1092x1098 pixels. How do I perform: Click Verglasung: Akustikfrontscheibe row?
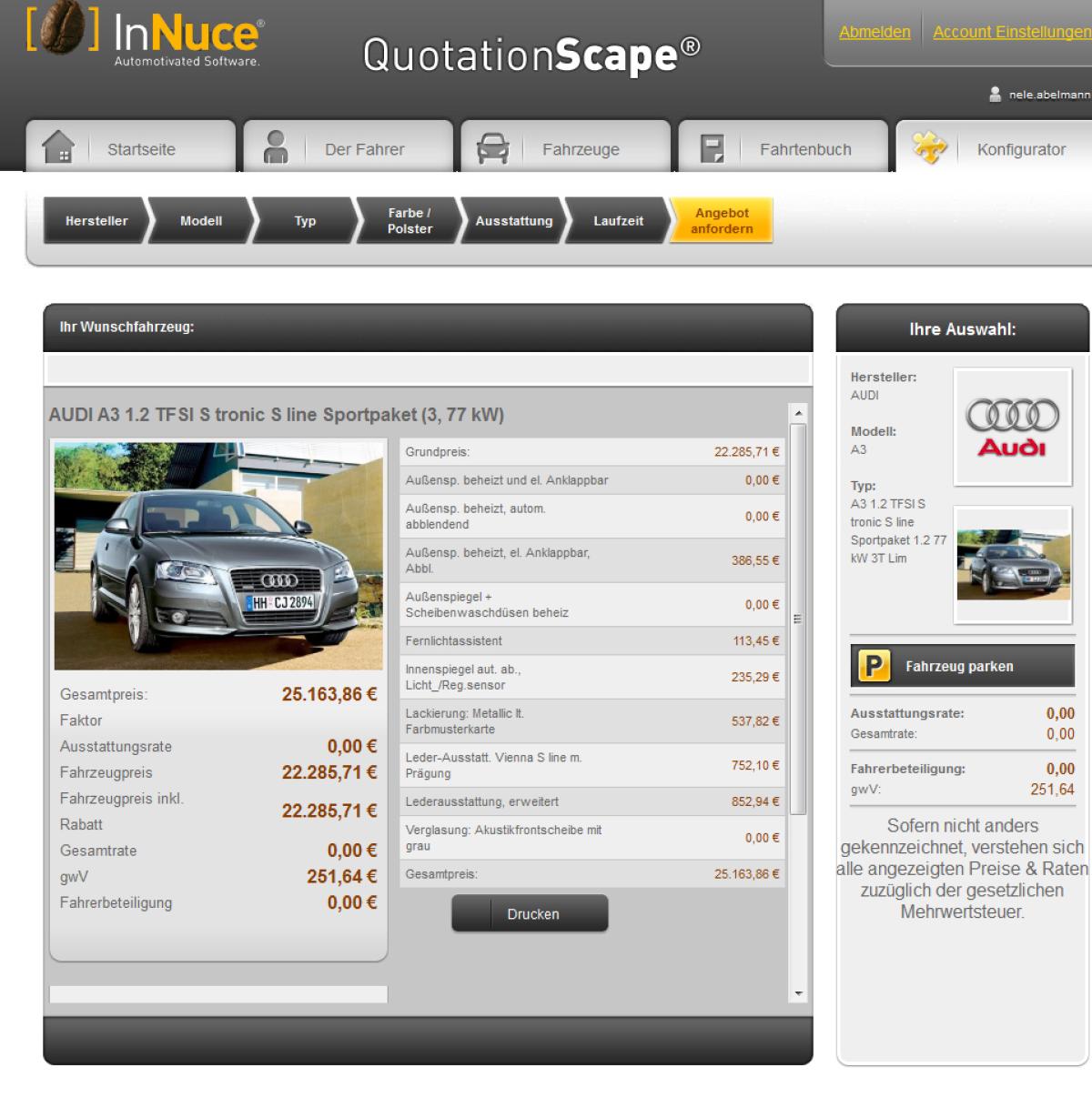(592, 838)
